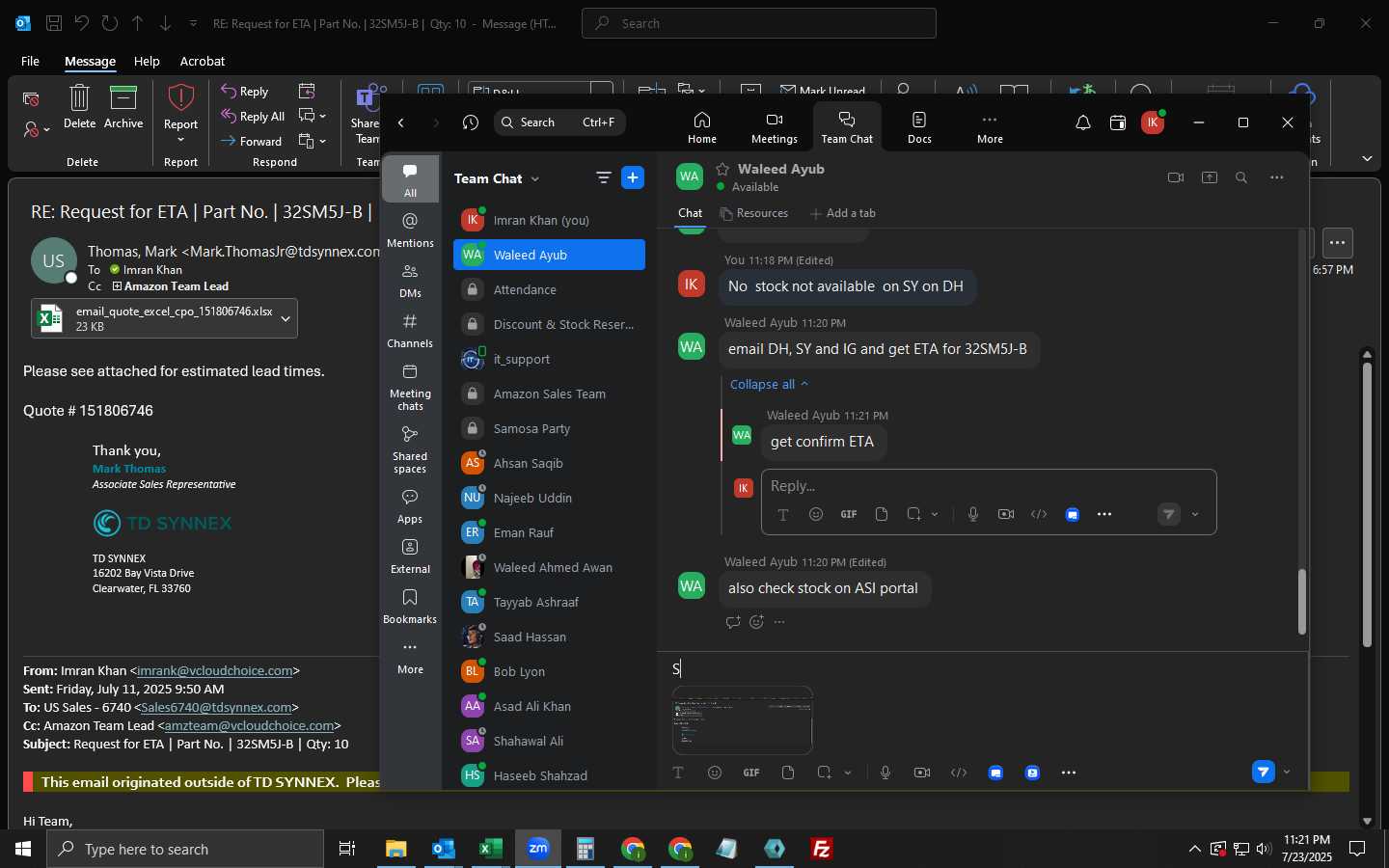Search within the Waleed Ayub chat
Image resolution: width=1389 pixels, height=868 pixels.
pos(1241,177)
